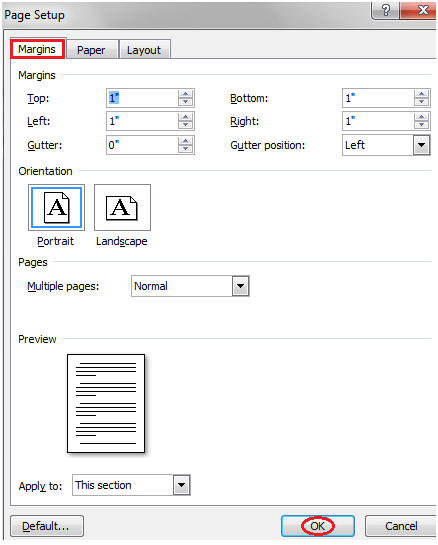Decrease the Left margin with the down arrow

[x=186, y=125]
